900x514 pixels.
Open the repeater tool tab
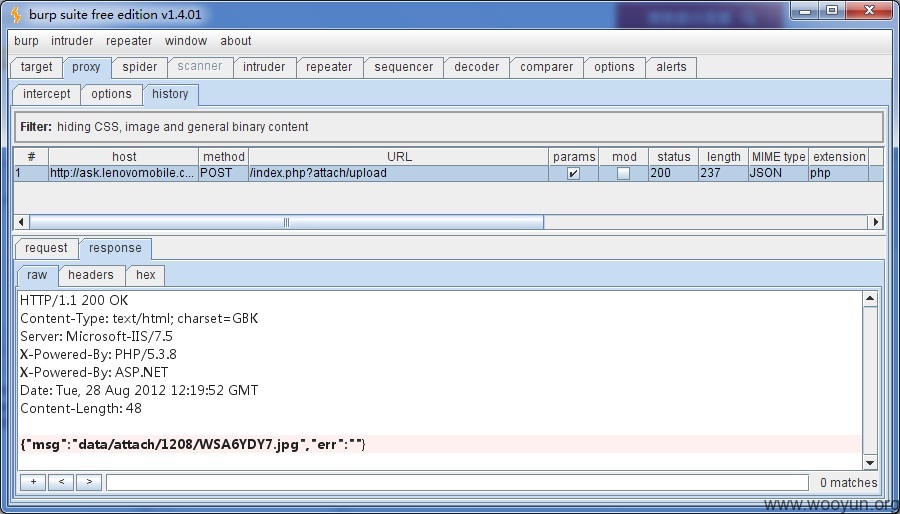(329, 67)
